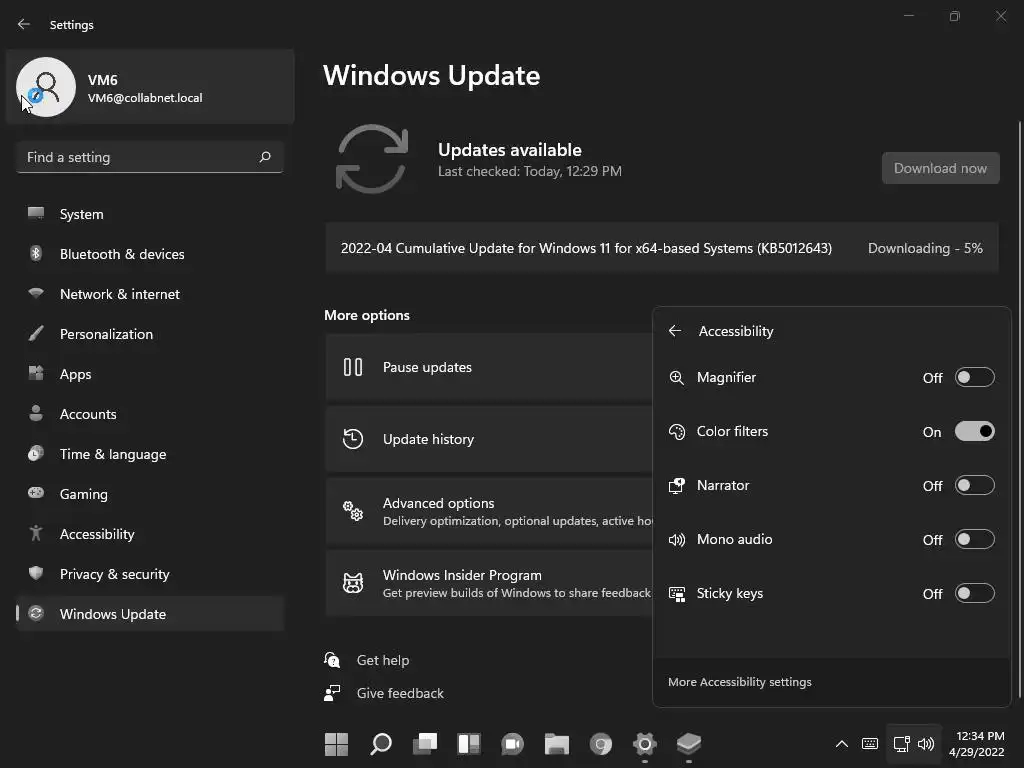Click the Give feedback link

[400, 693]
